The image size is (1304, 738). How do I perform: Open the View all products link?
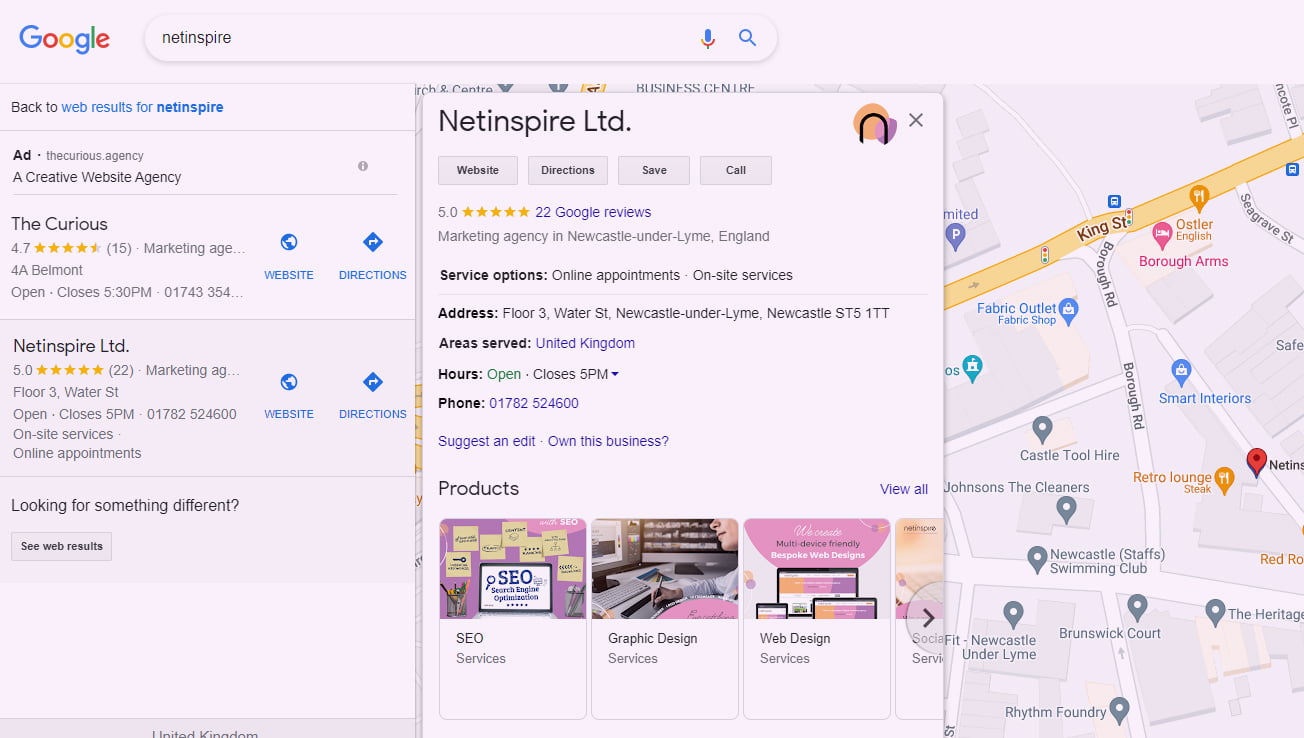pyautogui.click(x=903, y=489)
